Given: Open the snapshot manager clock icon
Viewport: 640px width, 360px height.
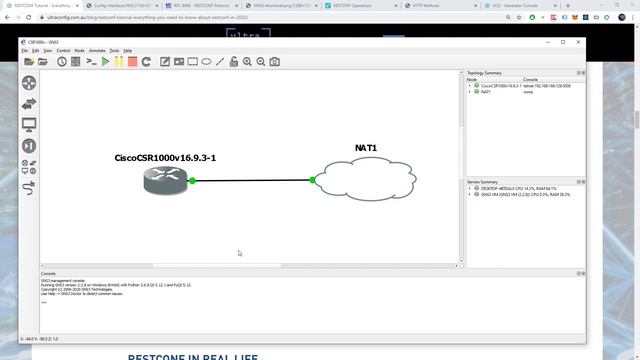Looking at the screenshot, I should [62, 62].
